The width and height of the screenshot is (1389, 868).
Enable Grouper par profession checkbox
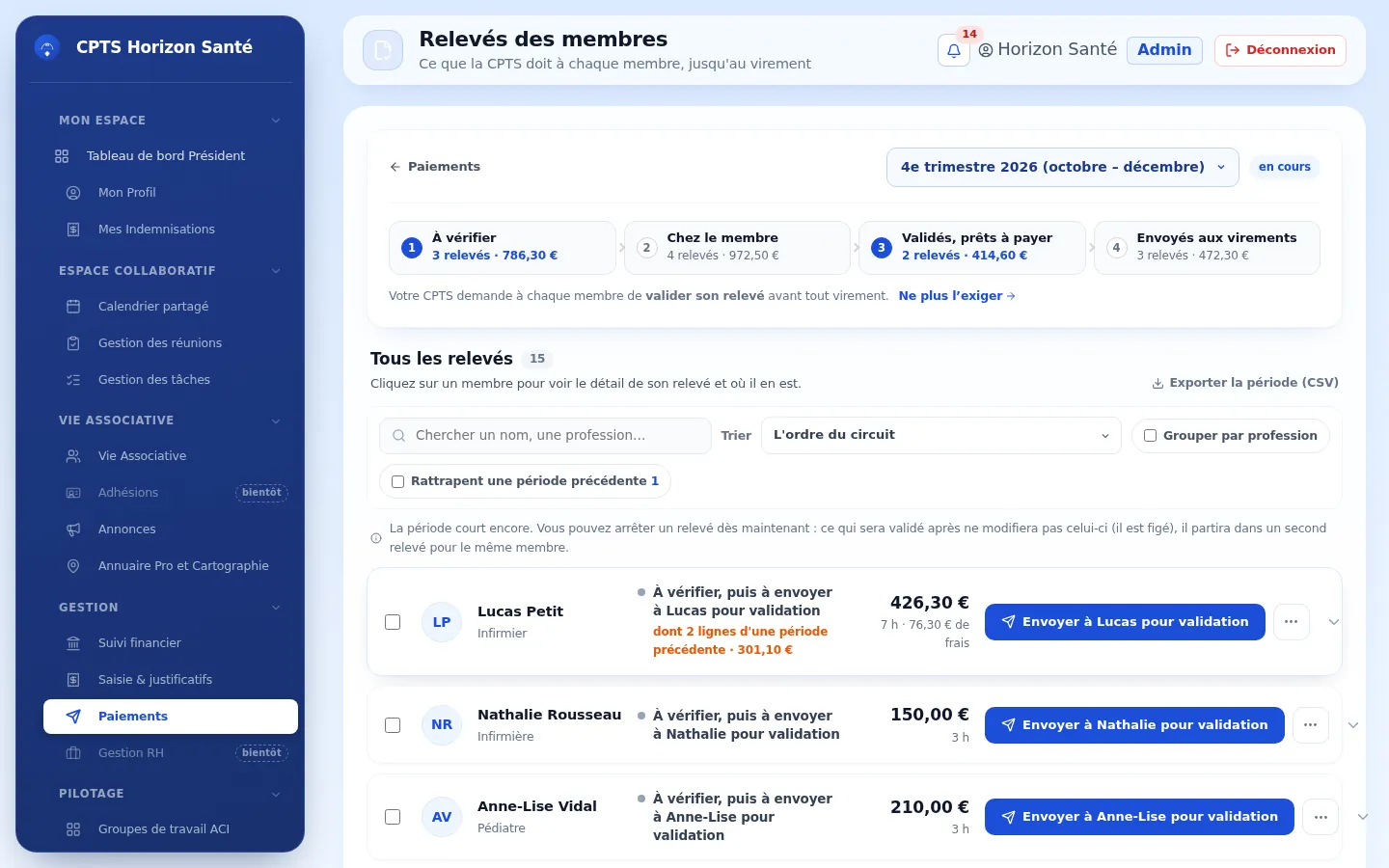[1150, 436]
